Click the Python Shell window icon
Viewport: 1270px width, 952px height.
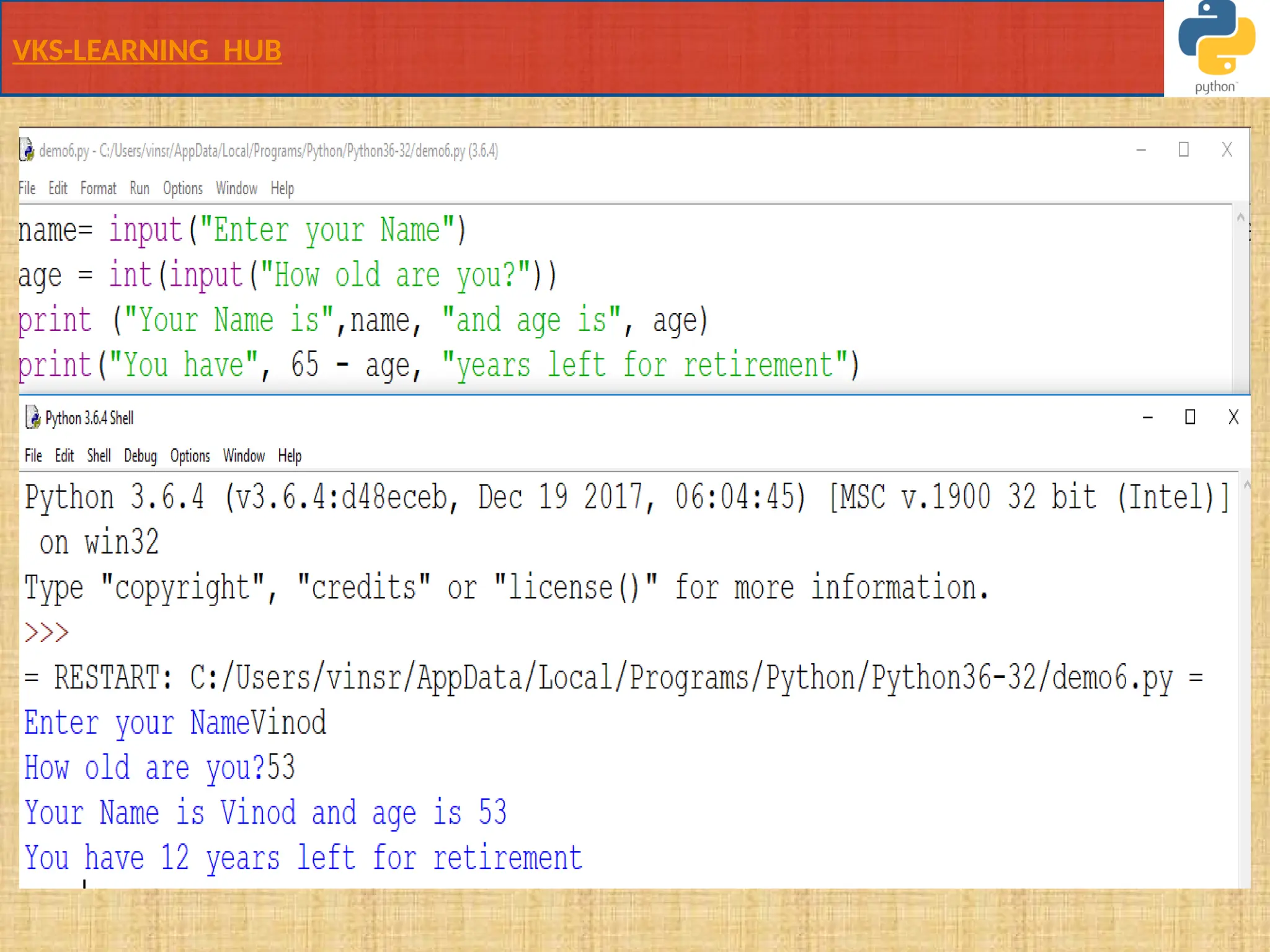pyautogui.click(x=33, y=418)
